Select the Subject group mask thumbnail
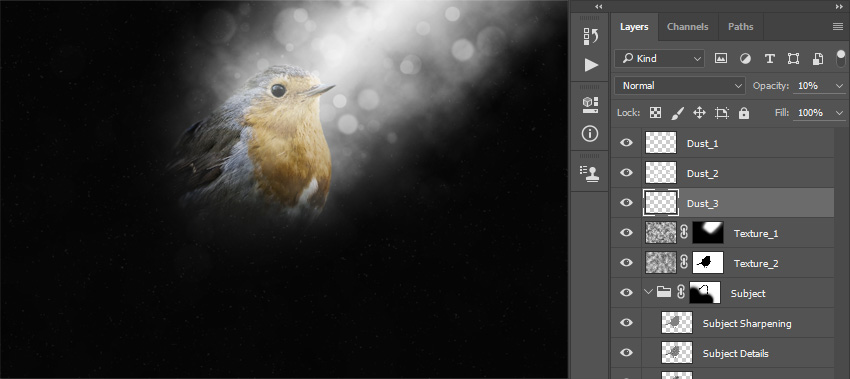This screenshot has height=379, width=850. pos(705,292)
